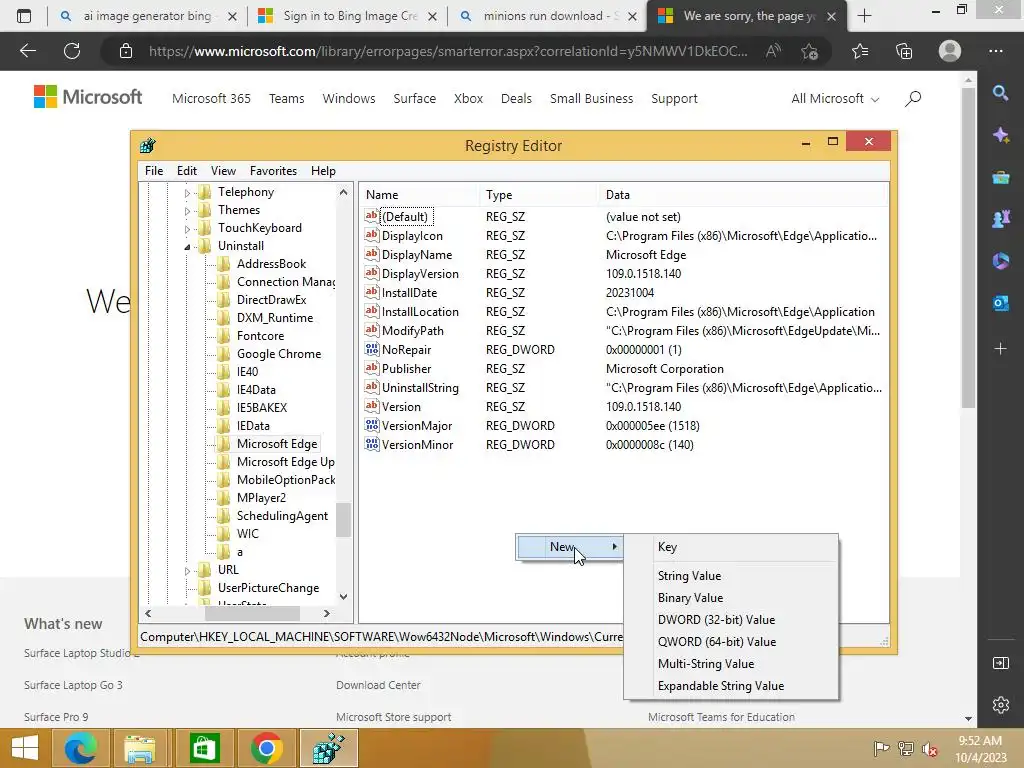Click the Action Center flag tray icon
1024x768 pixels.
coord(881,748)
